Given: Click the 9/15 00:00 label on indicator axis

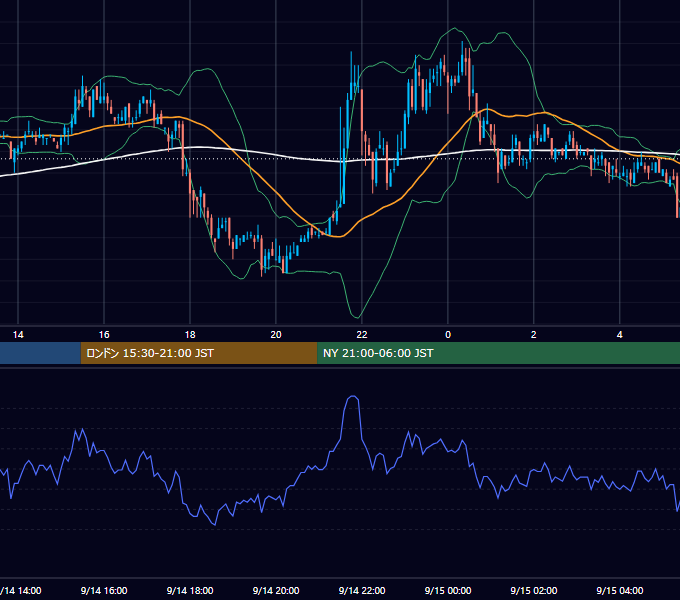Looking at the screenshot, I should [x=448, y=590].
